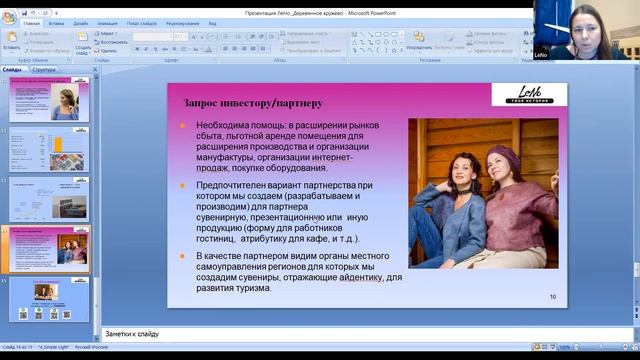Click Восстановить in the Slides group

click(111, 42)
